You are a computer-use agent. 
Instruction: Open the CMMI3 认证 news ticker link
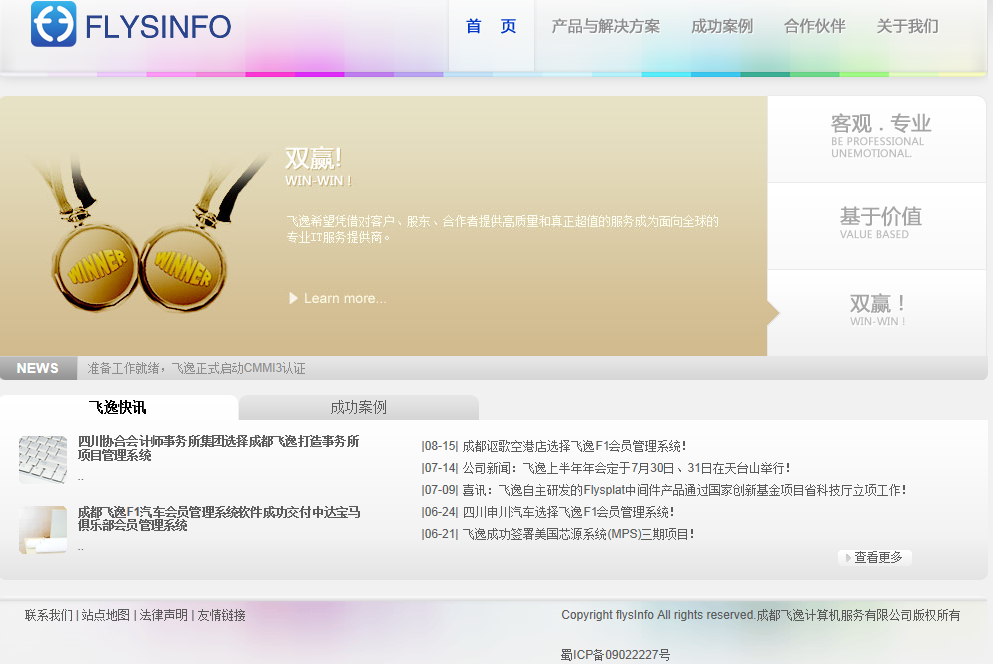[x=197, y=368]
